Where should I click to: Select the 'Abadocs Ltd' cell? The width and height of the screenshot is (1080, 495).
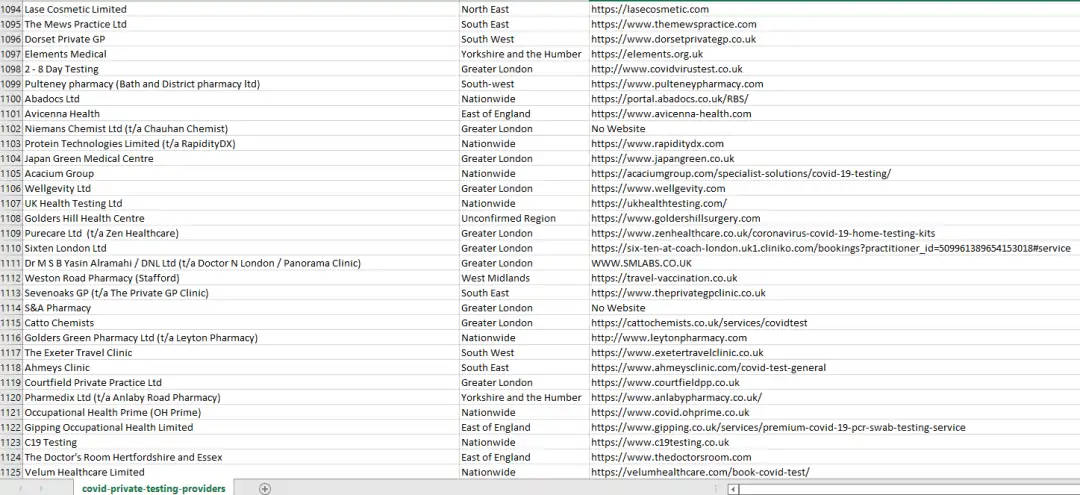coord(241,99)
